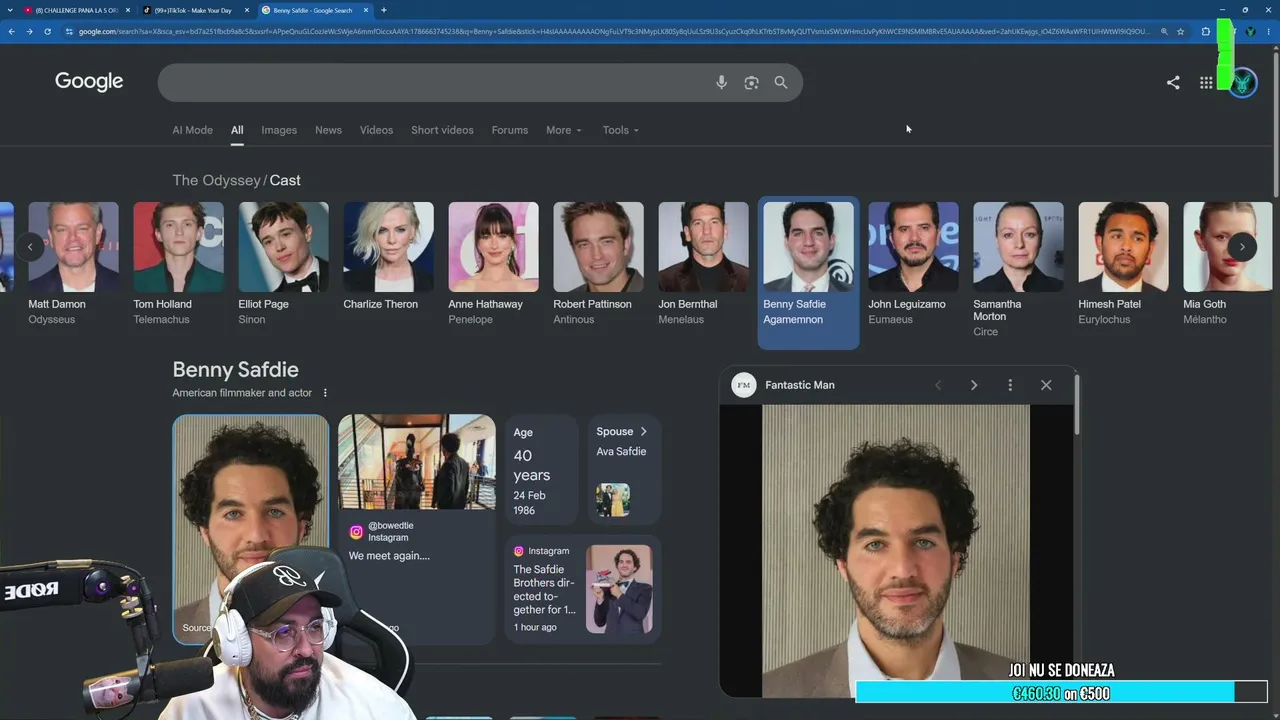Close the TikTok browser tab
This screenshot has width=1280, height=720.
tap(246, 10)
